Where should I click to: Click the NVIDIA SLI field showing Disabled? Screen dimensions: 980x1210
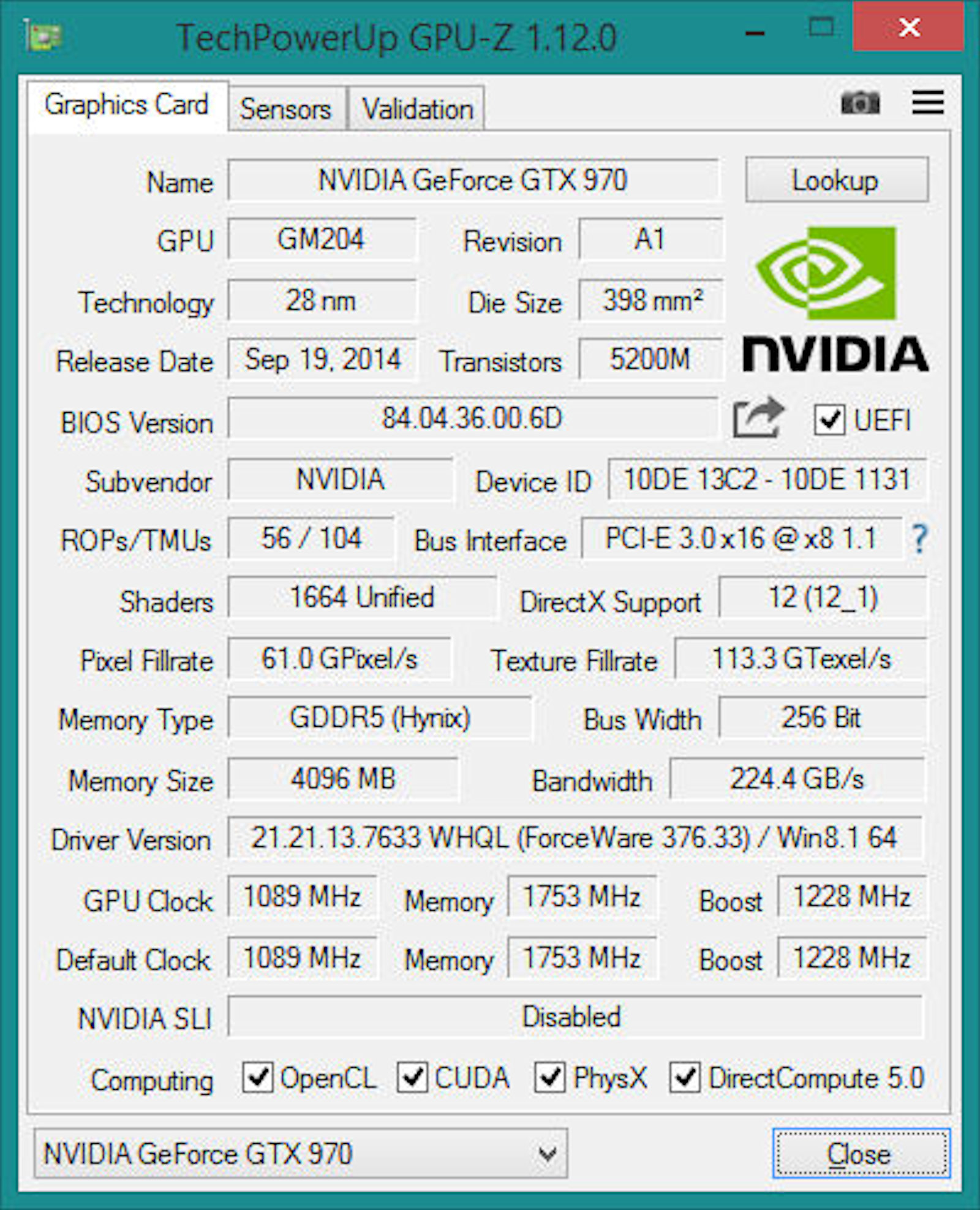[x=575, y=1016]
